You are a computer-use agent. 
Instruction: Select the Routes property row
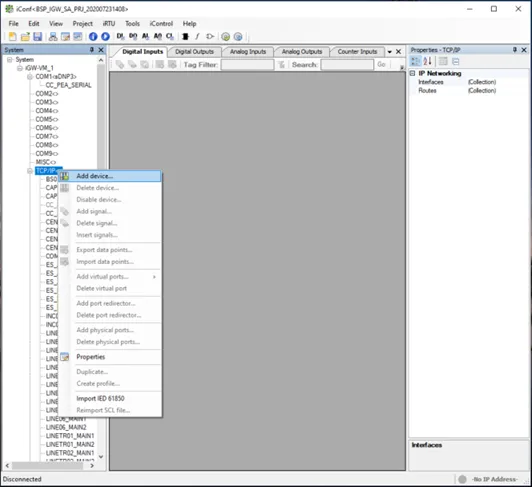tap(469, 91)
